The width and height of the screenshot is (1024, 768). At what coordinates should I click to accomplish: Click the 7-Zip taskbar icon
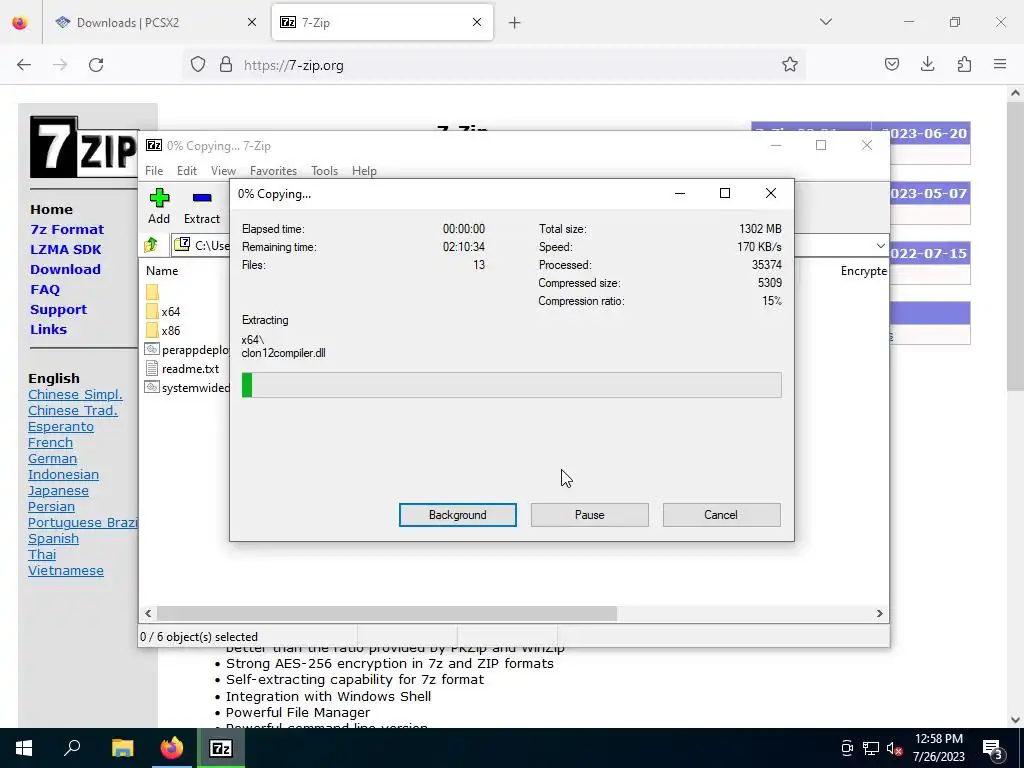[x=221, y=748]
